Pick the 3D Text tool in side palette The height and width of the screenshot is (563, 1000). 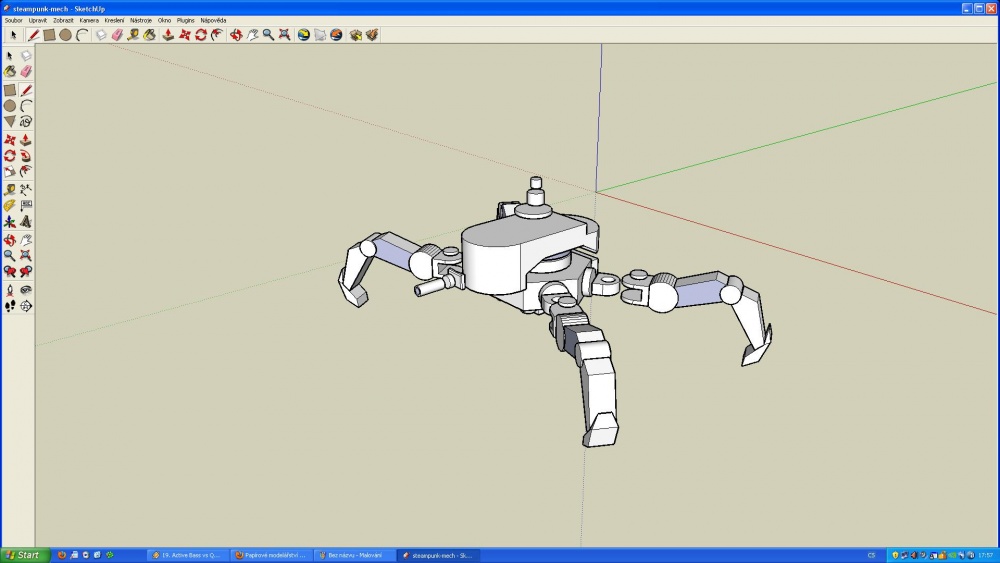26,221
